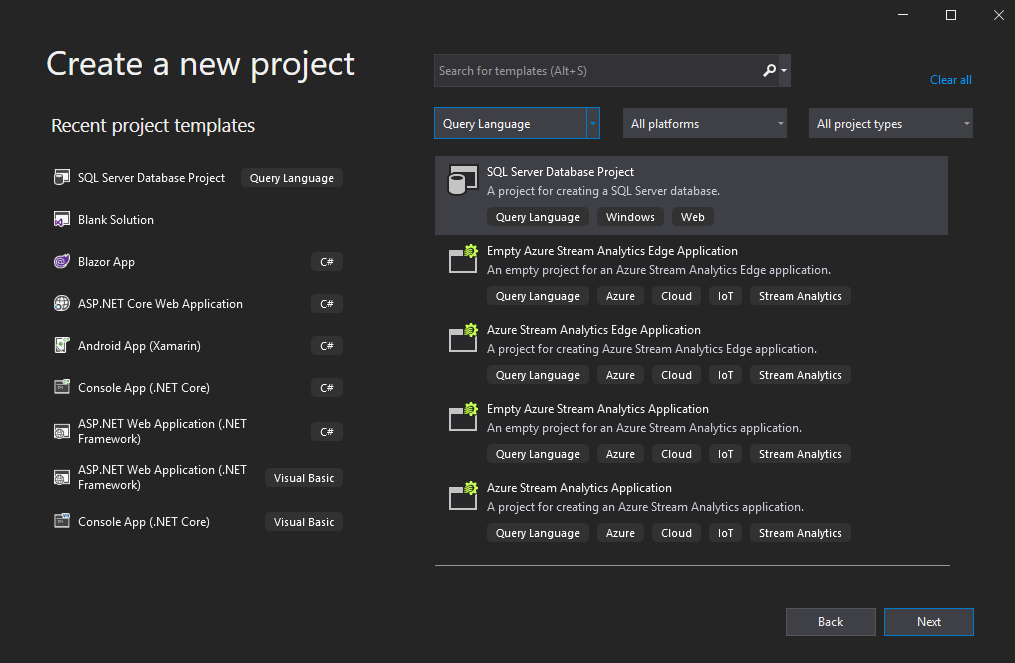Select ASP.NET Core Web Application recent template

[160, 304]
